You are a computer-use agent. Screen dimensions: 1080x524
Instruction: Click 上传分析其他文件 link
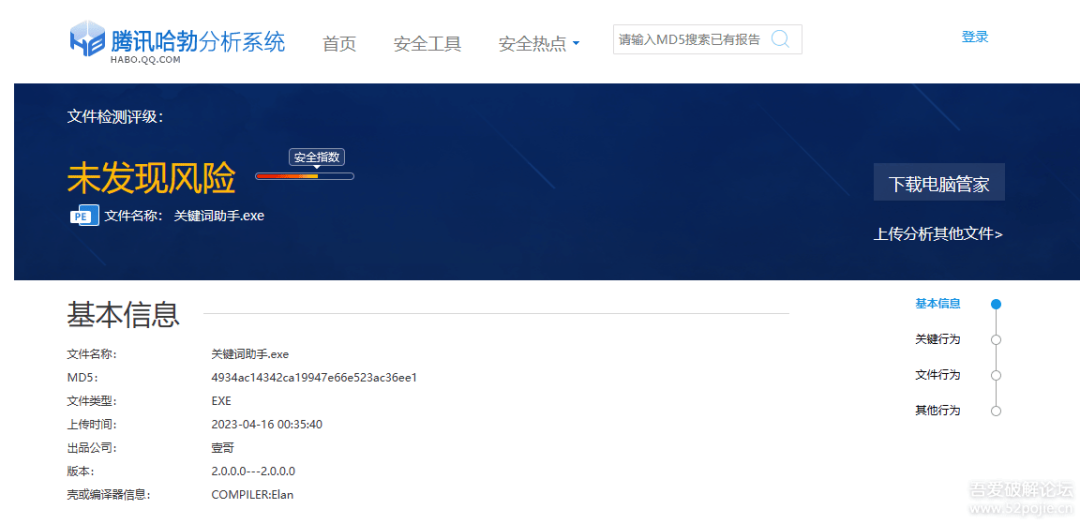tap(938, 234)
